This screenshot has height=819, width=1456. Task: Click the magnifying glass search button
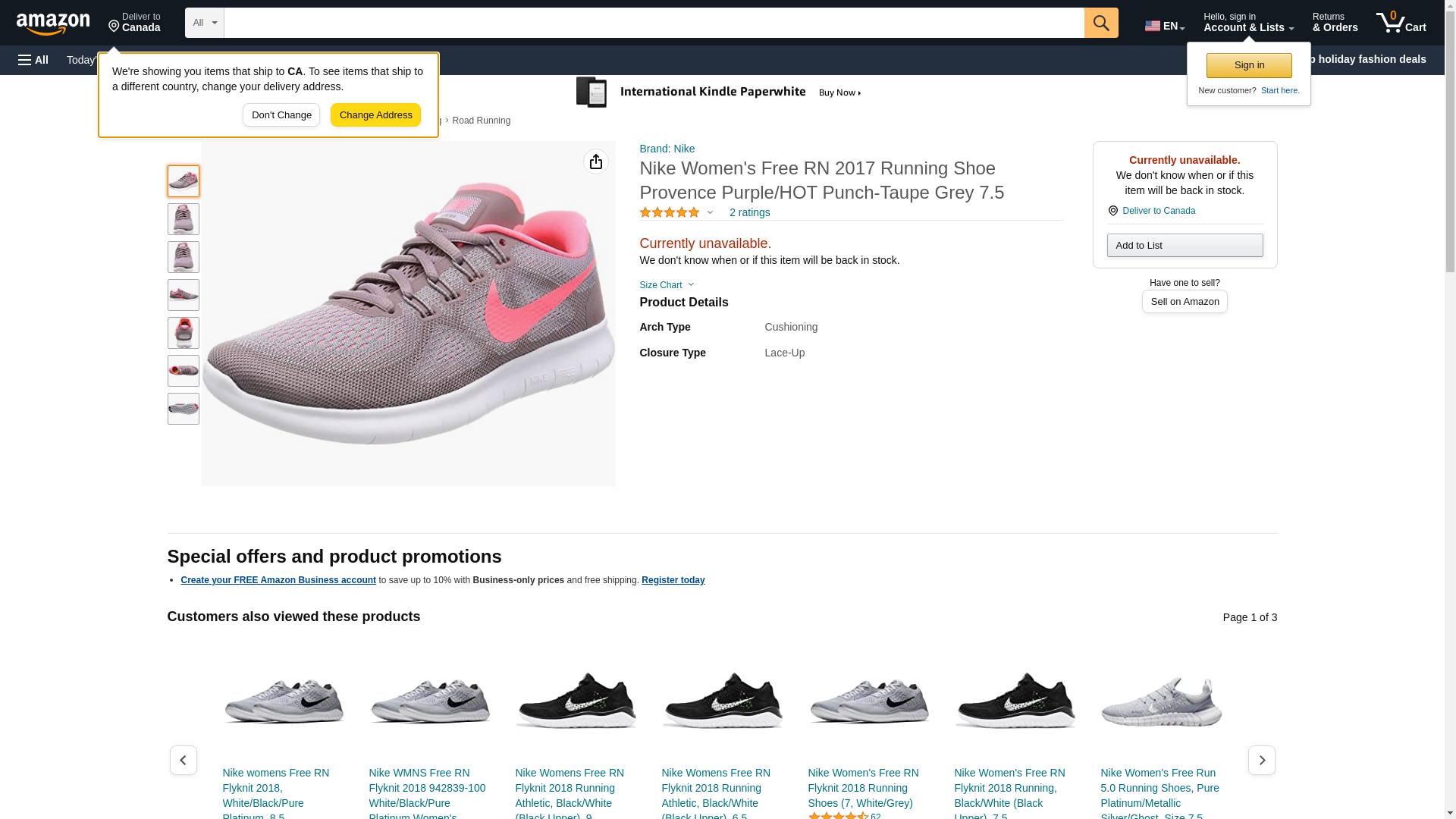[1100, 23]
